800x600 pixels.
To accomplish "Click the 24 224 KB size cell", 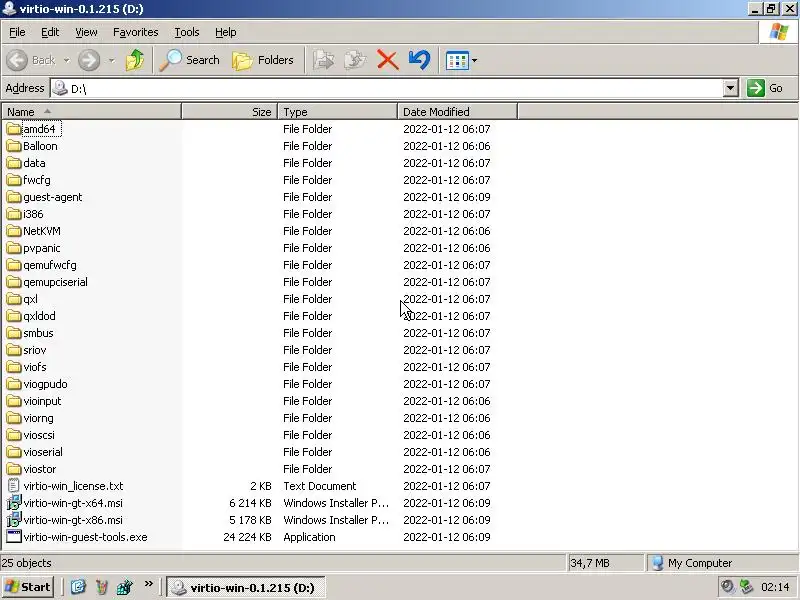I will [247, 537].
